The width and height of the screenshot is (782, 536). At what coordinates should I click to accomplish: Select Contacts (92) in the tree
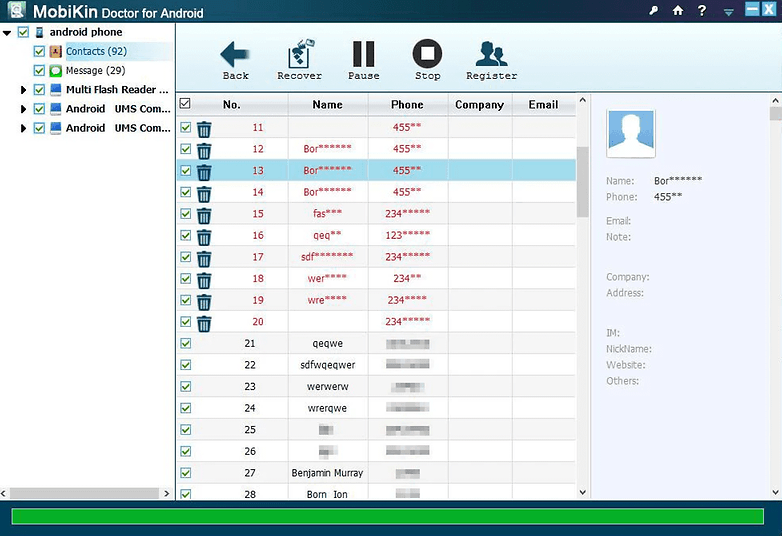pos(96,51)
